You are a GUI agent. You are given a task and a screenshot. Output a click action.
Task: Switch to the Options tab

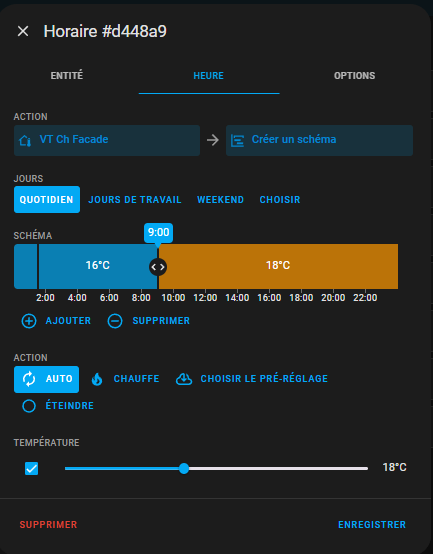coord(354,76)
